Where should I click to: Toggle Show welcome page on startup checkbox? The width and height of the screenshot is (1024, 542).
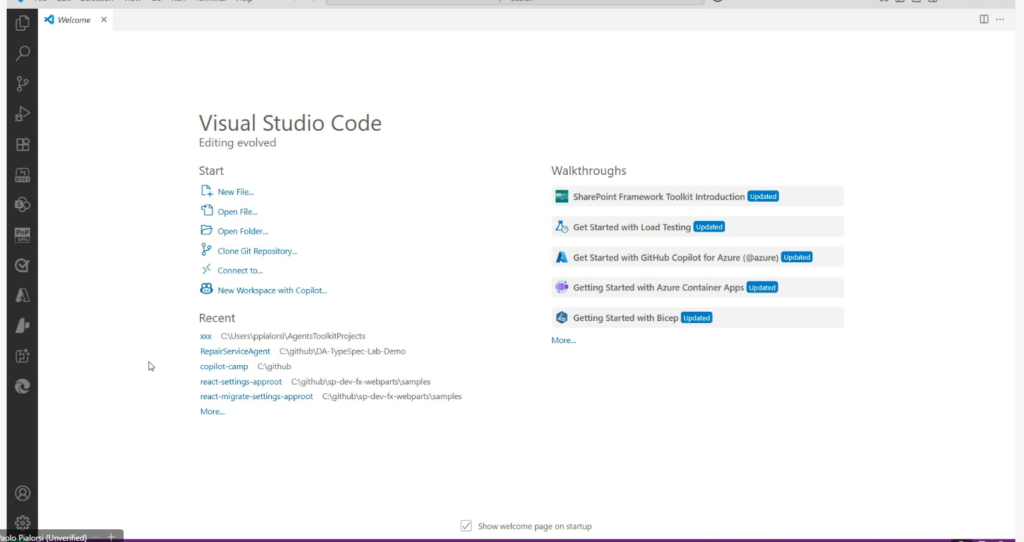pyautogui.click(x=466, y=526)
